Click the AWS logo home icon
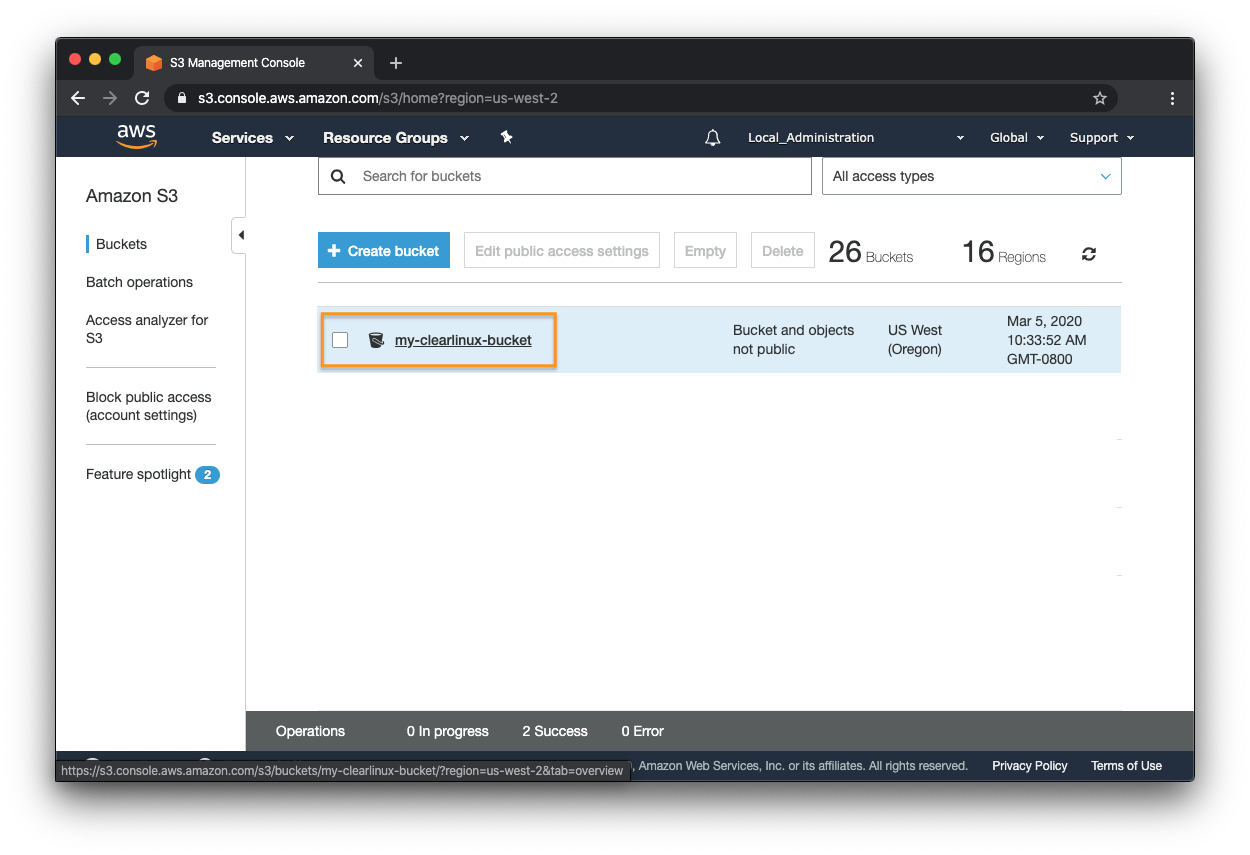Screen dimensions: 1250x855 (136, 137)
